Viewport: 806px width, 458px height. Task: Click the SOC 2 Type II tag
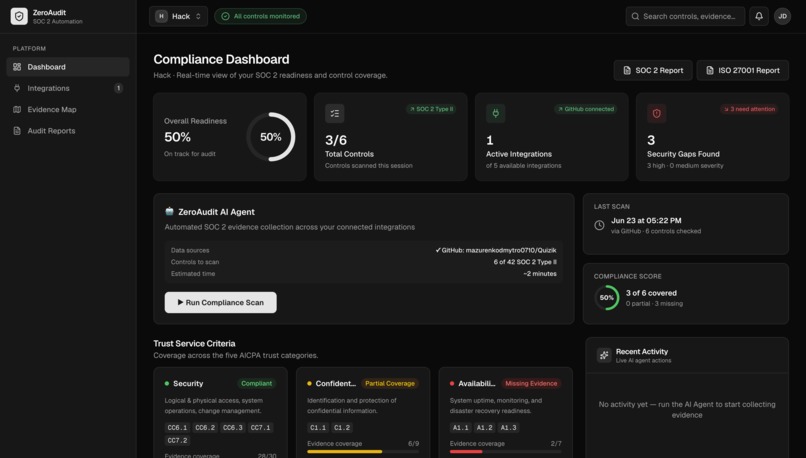point(431,109)
